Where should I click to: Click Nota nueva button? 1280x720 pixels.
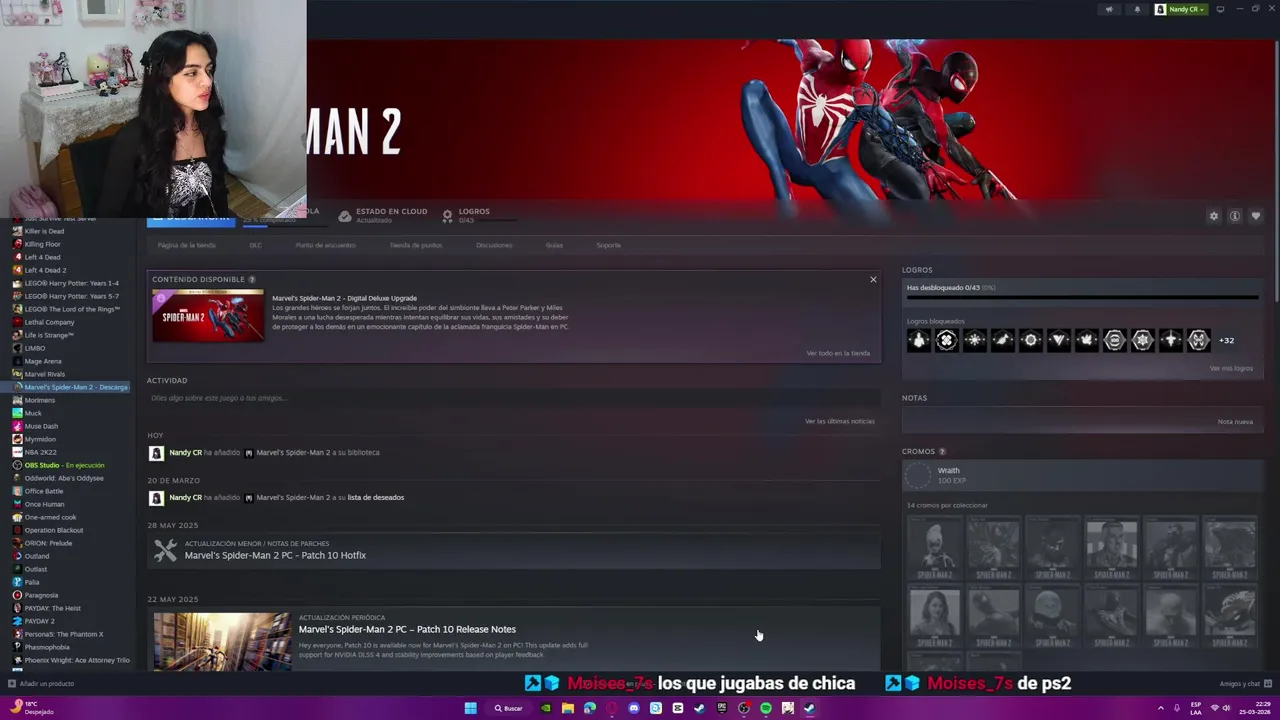[x=1235, y=421]
